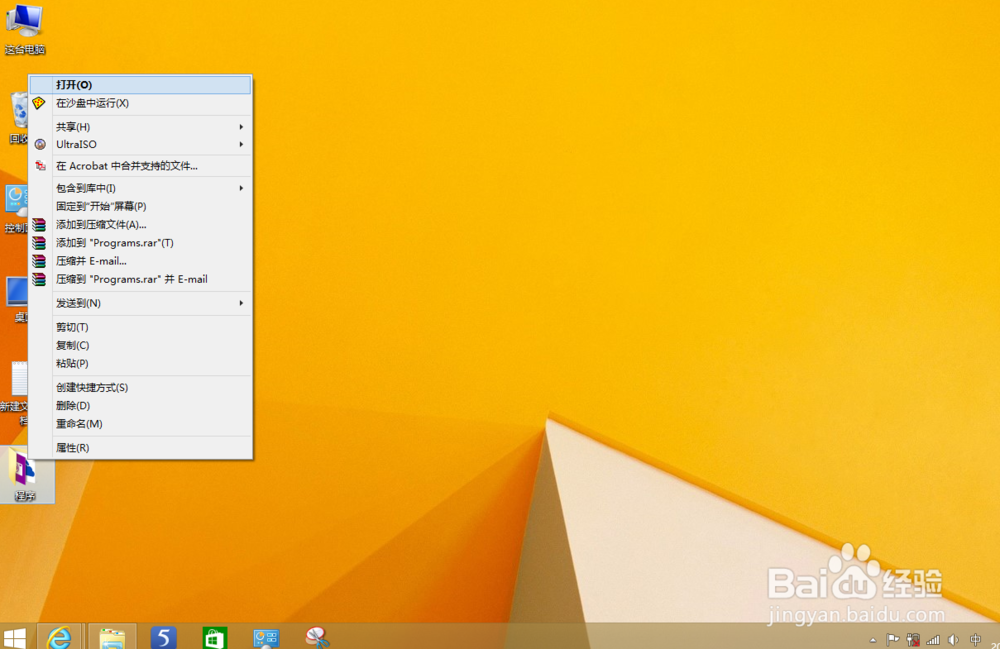Screen dimensions: 1000x649
Task: Choose 重命名(M) entry
Action: tap(140, 424)
